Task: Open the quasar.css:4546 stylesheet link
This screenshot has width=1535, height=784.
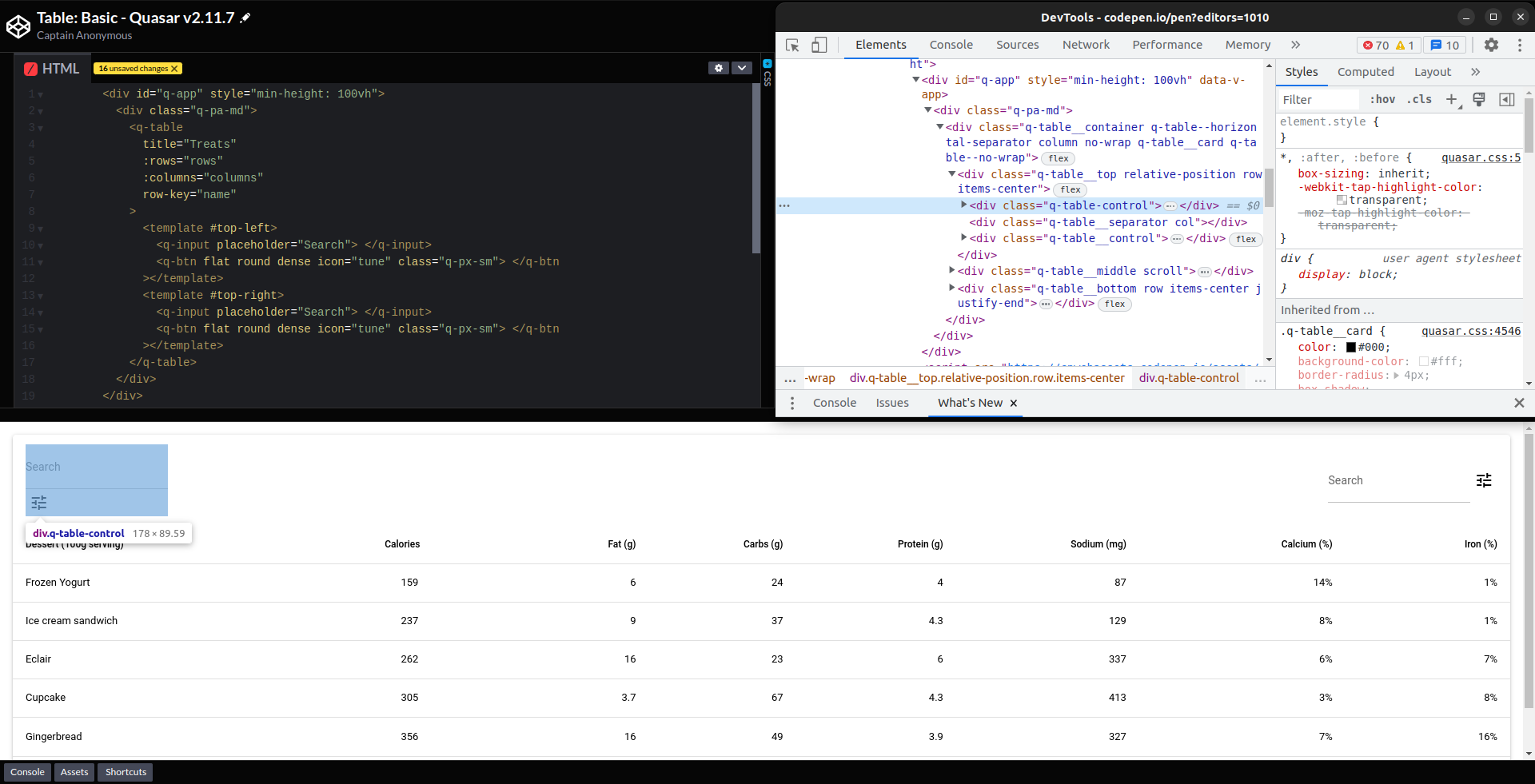Action: pos(1471,331)
